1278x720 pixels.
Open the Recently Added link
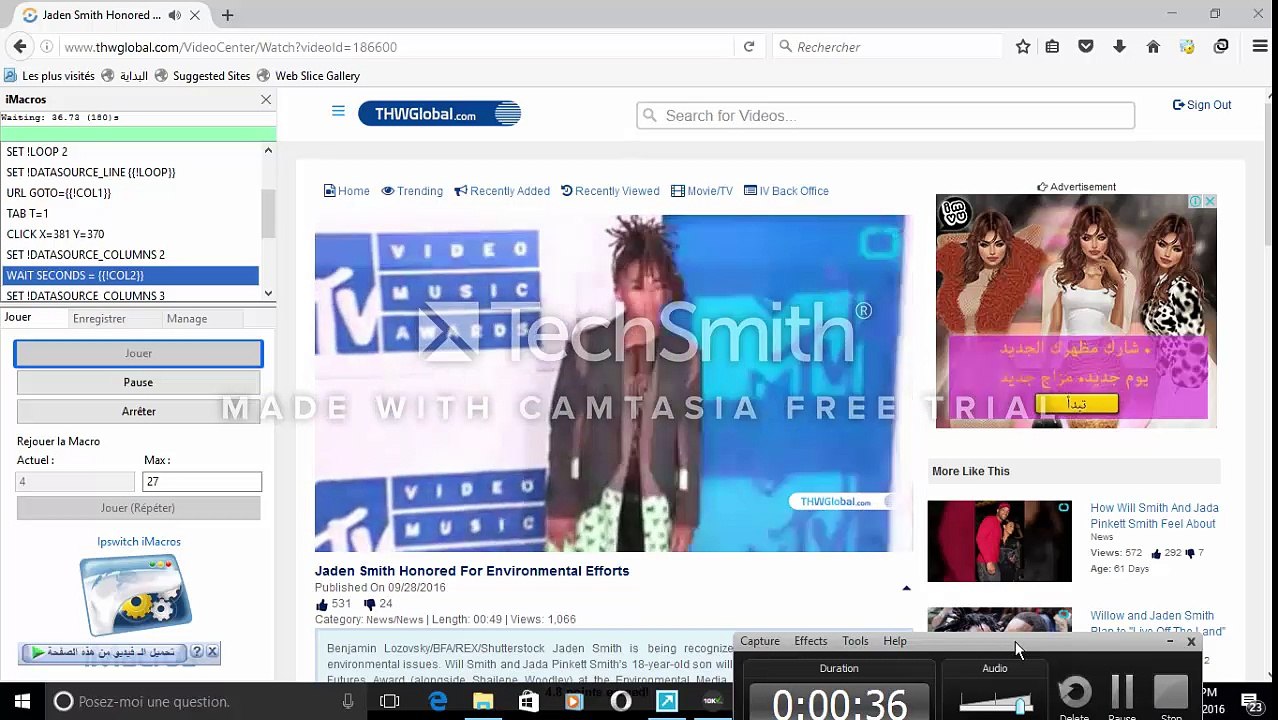[x=502, y=191]
